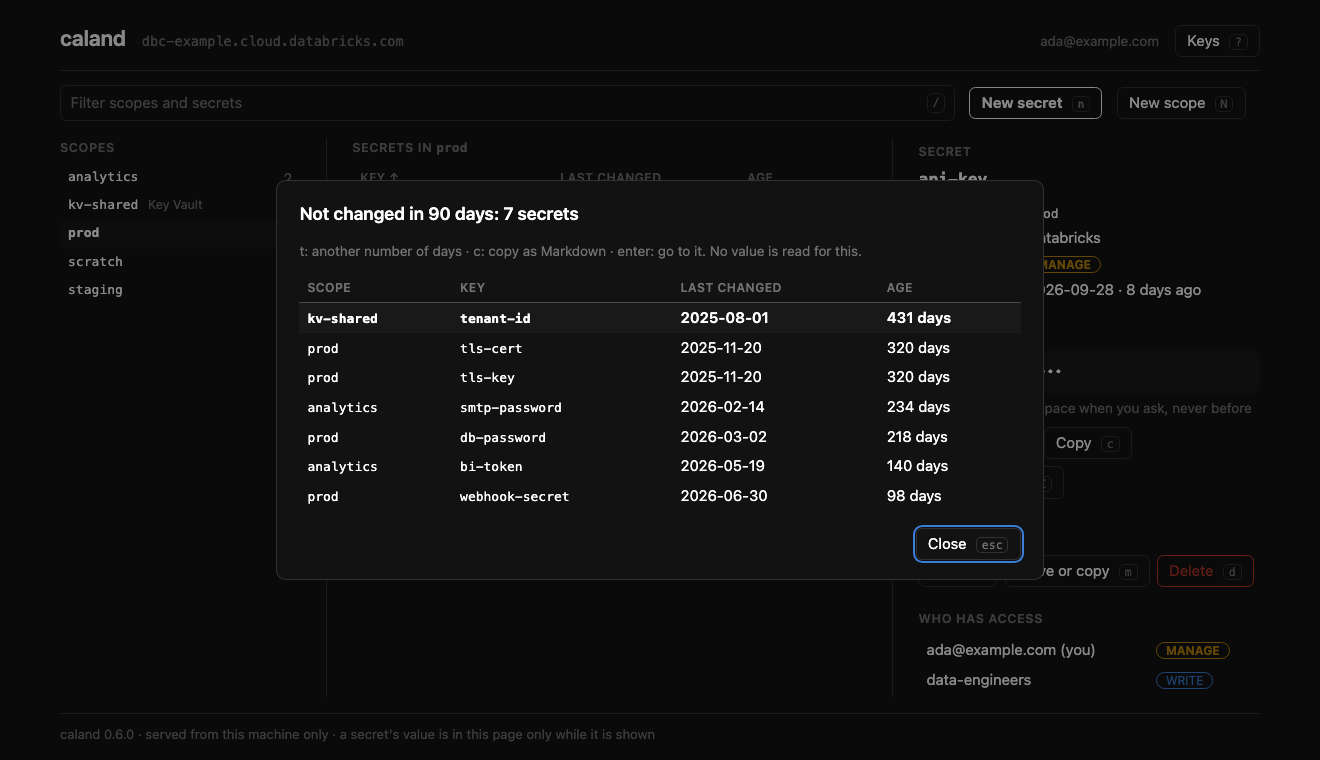
Task: Select the webhook-secret key
Action: pyautogui.click(x=515, y=496)
